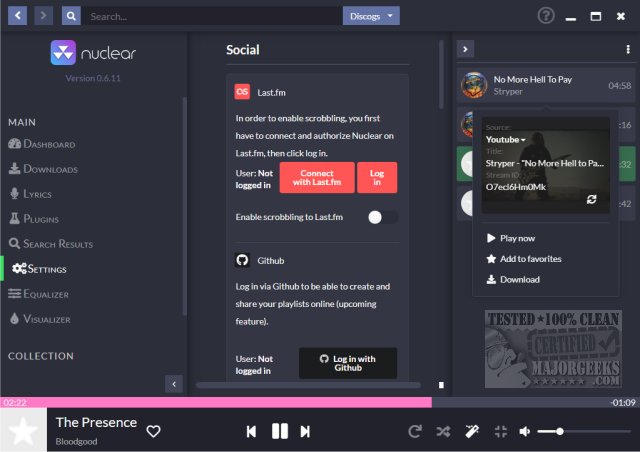640x452 pixels.
Task: Click Connect with Last.fm button
Action: click(317, 178)
